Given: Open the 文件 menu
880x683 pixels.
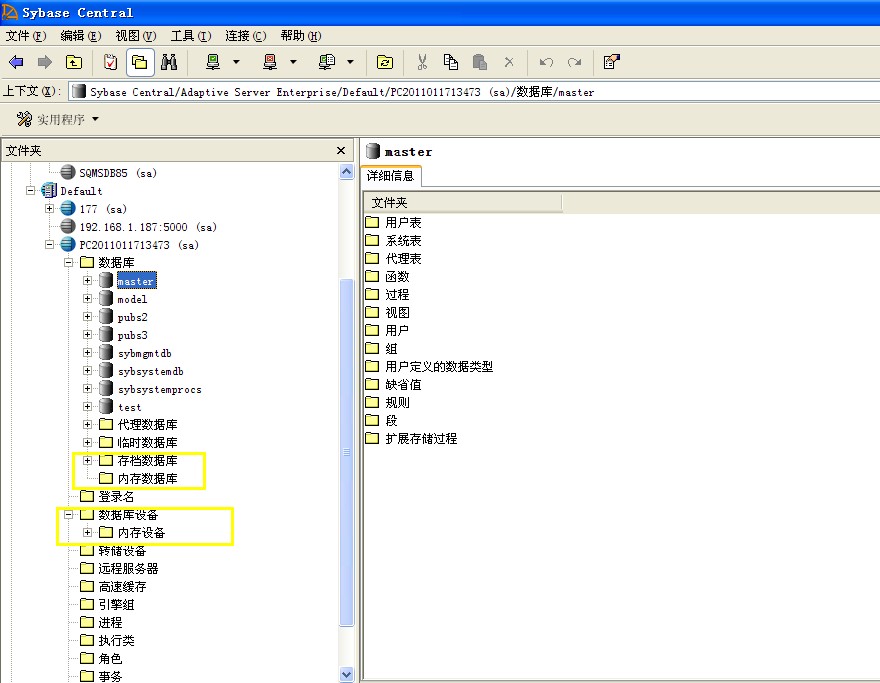Looking at the screenshot, I should click(x=25, y=36).
